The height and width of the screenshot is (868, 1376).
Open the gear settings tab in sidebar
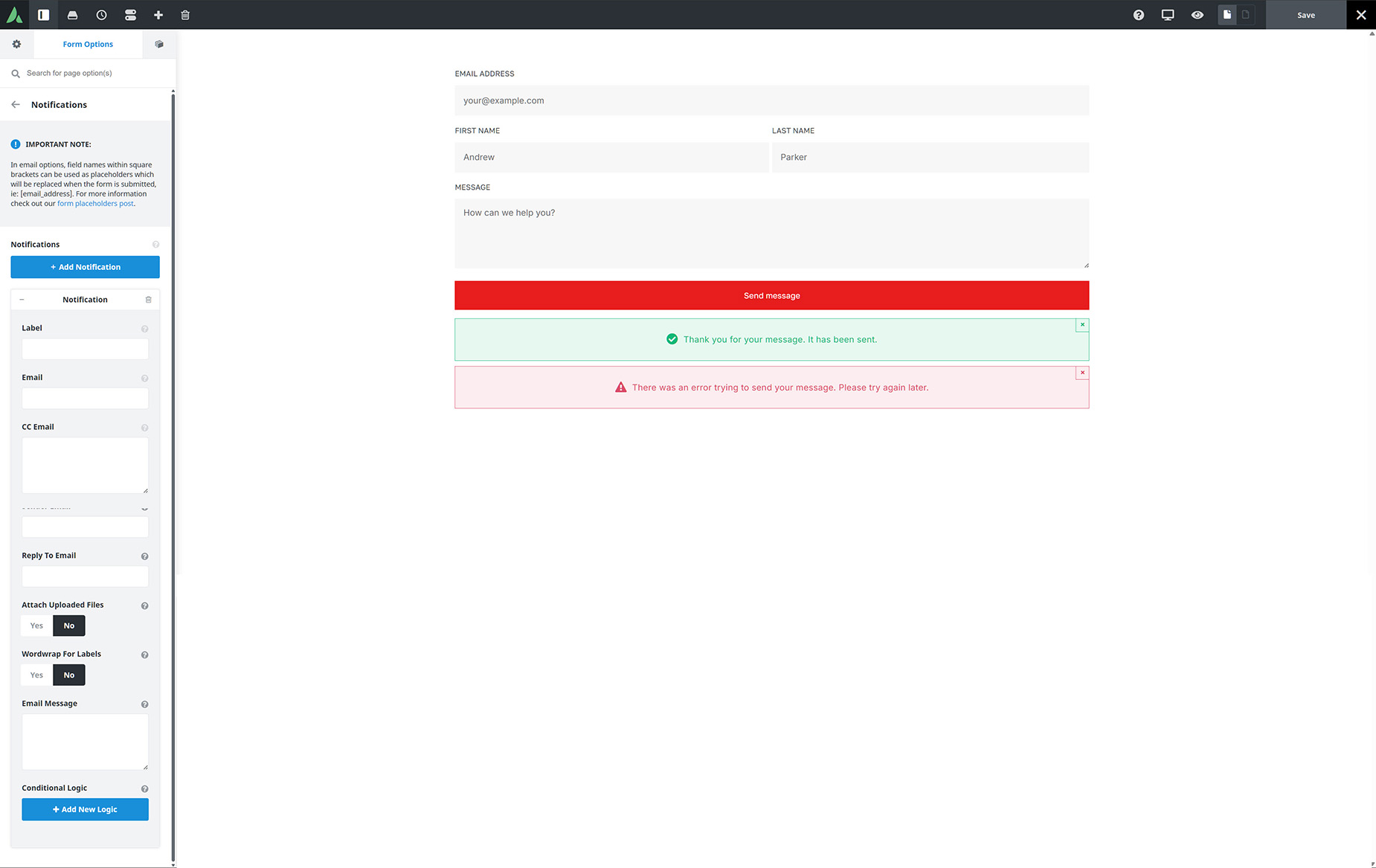[x=16, y=44]
